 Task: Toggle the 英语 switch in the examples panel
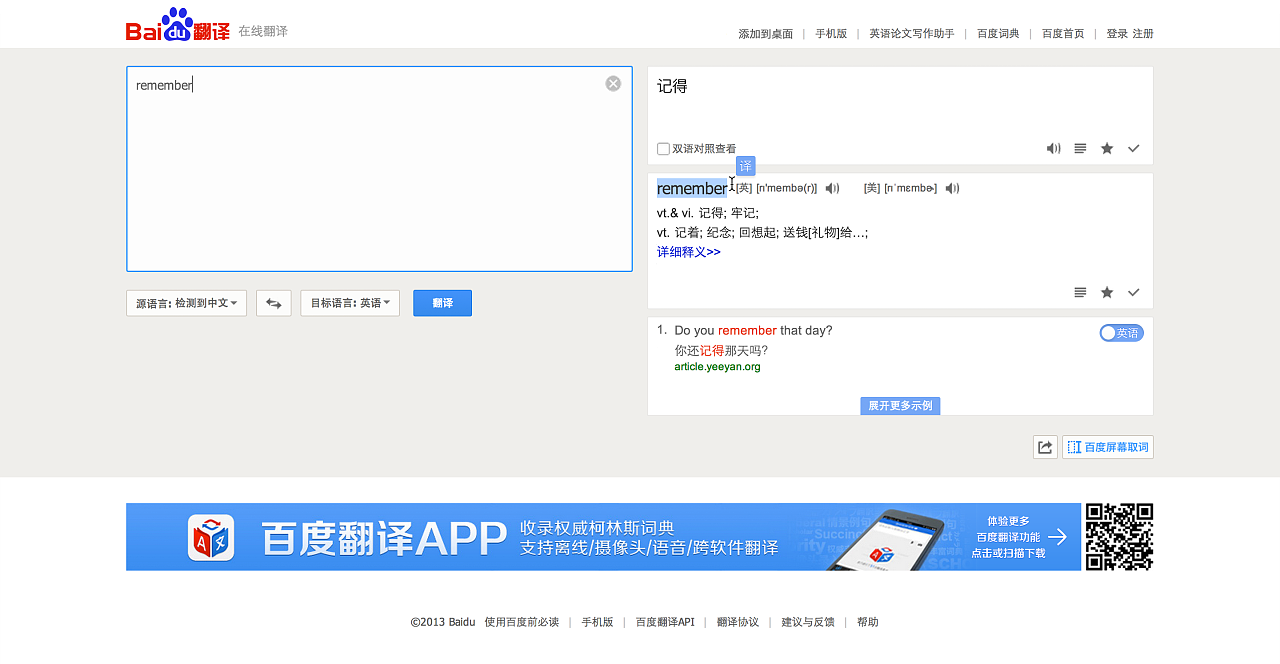(1121, 333)
